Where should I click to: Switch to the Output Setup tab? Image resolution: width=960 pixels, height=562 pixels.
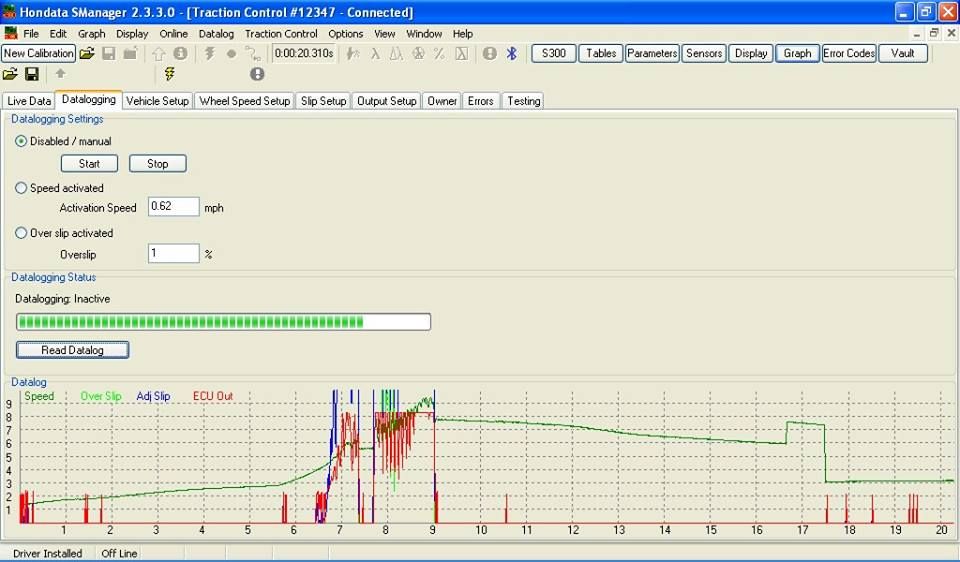[386, 101]
